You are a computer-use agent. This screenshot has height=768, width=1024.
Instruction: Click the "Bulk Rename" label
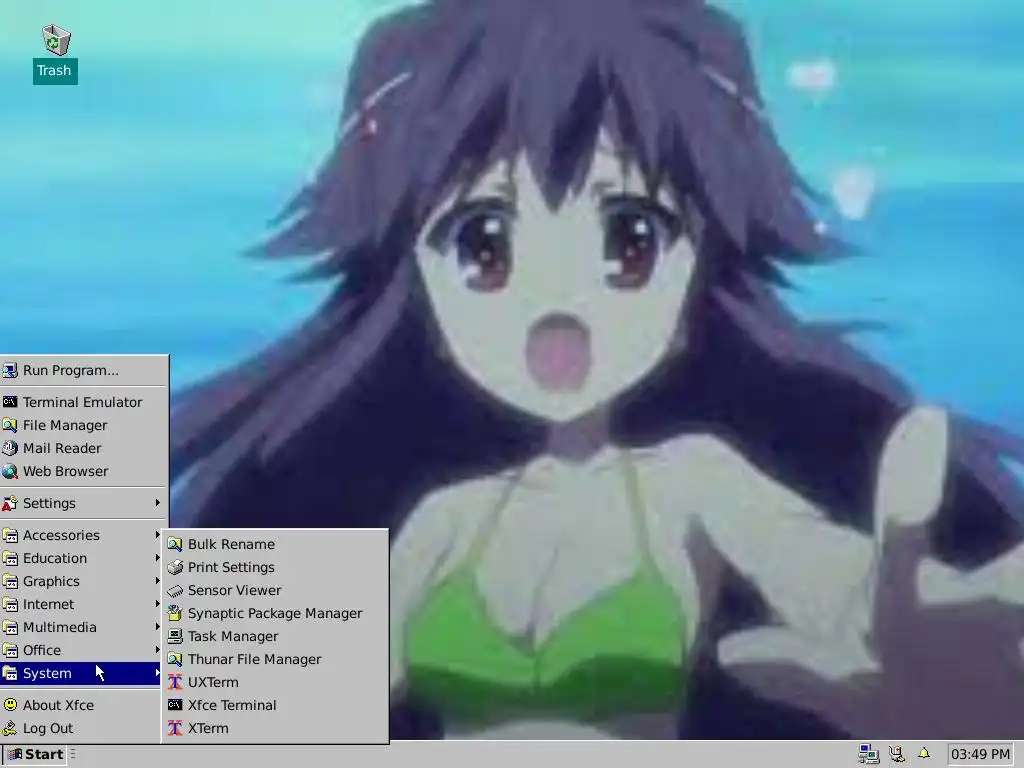(231, 544)
